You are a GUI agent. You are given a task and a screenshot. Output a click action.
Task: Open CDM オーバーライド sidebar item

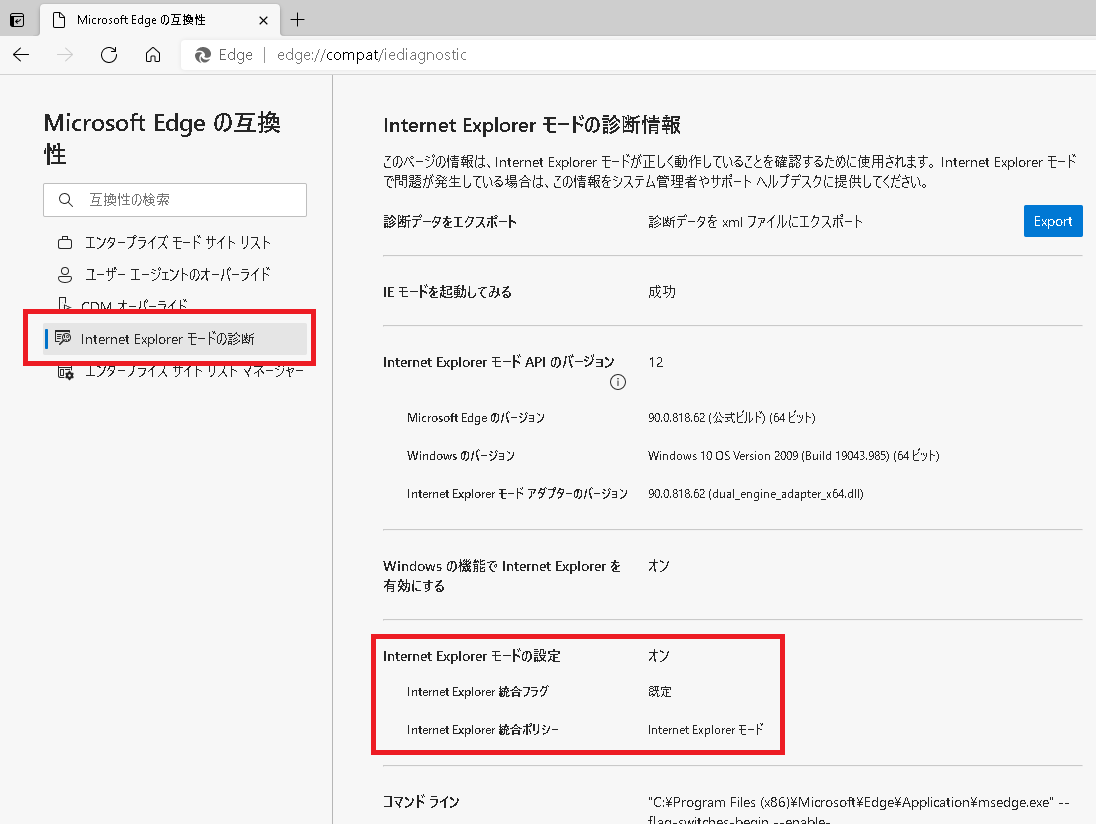(133, 306)
